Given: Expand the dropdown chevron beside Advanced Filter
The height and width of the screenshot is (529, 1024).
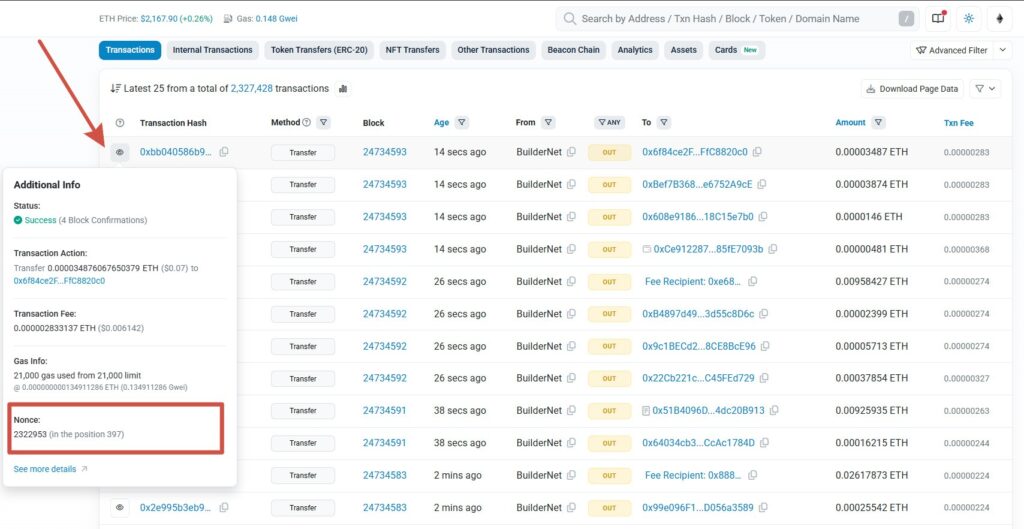Looking at the screenshot, I should 1003,50.
